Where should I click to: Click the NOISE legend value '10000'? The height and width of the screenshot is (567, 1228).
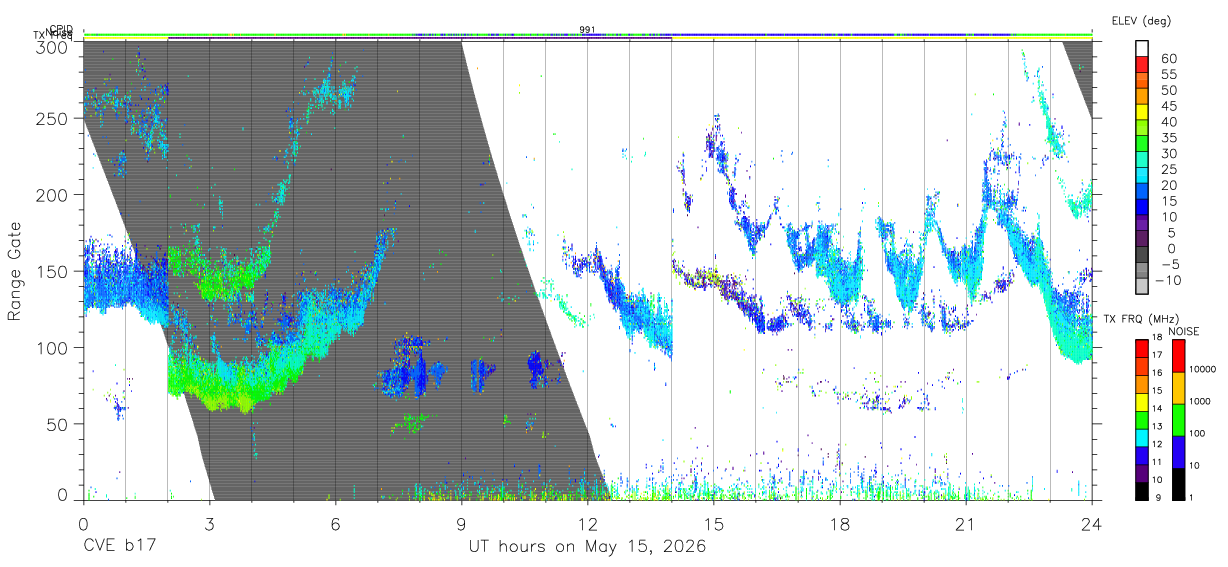(x=1201, y=369)
